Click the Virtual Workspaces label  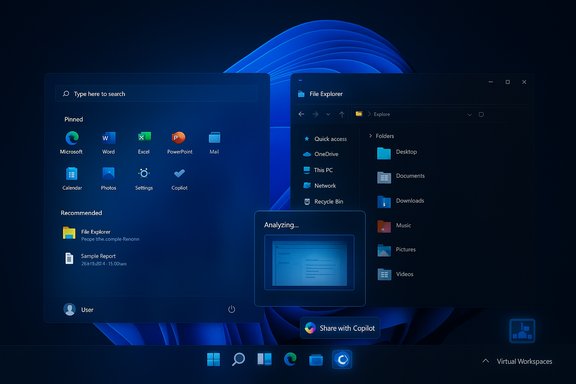[524, 362]
